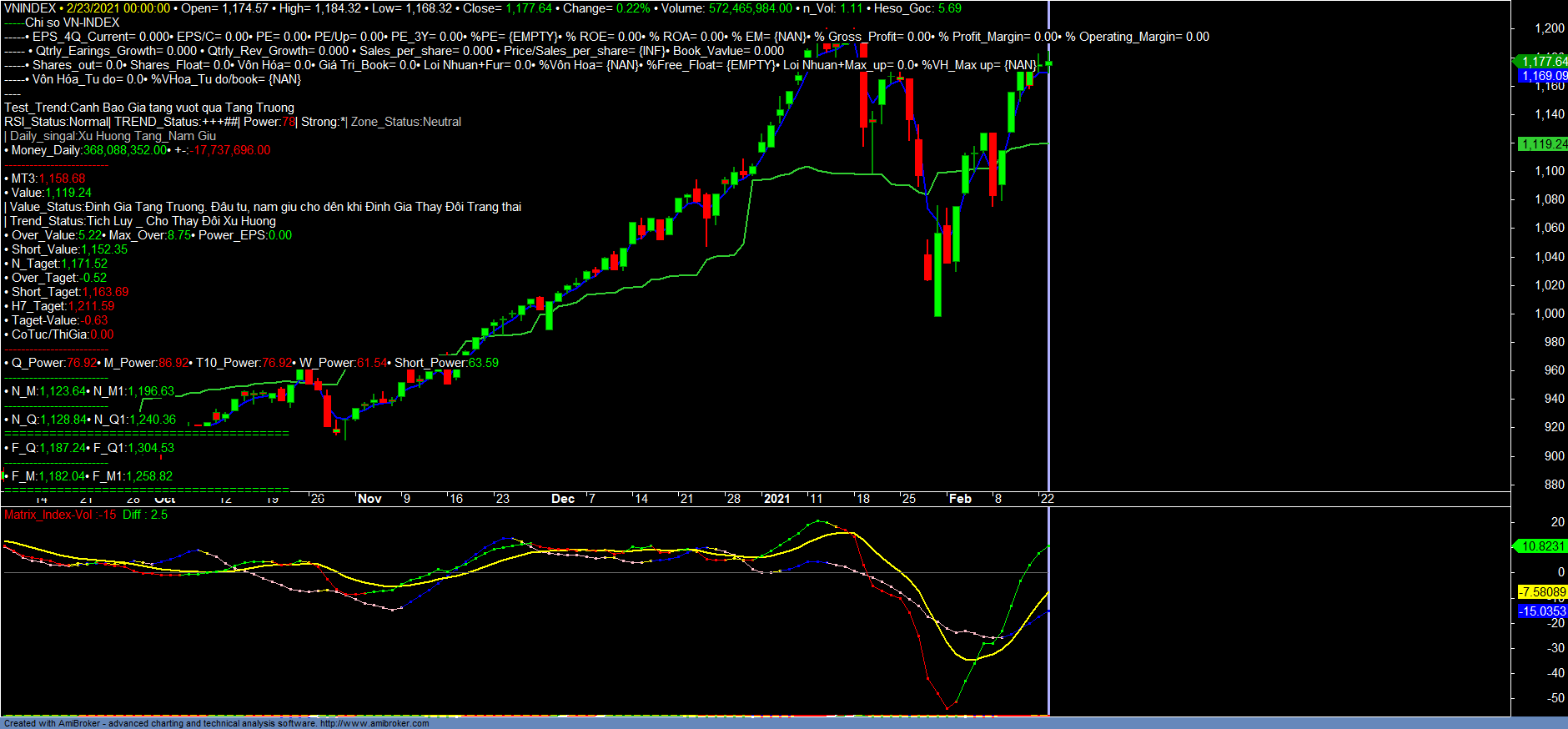
Task: Select the 2021 year marker on the date axis
Action: [776, 499]
